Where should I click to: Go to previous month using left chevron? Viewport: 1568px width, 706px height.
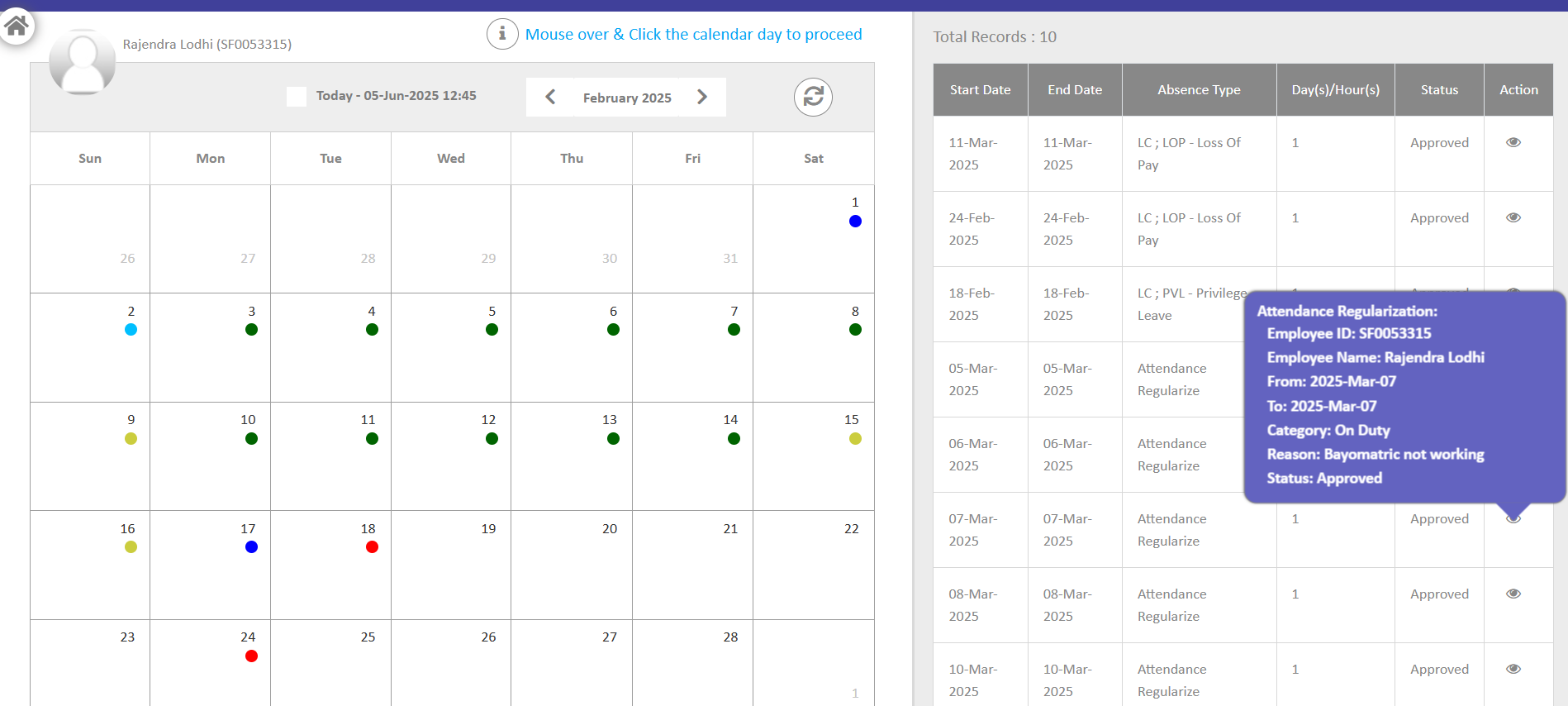coord(550,97)
